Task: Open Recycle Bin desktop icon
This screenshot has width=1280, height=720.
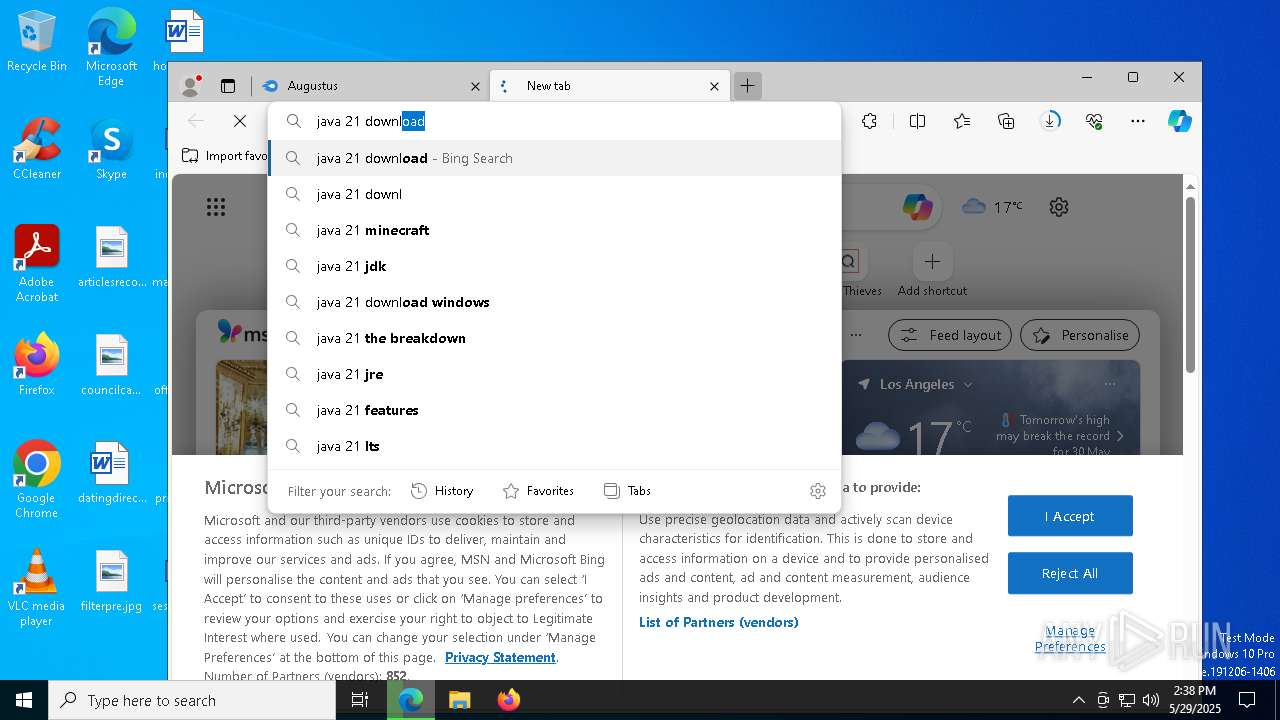Action: click(37, 41)
